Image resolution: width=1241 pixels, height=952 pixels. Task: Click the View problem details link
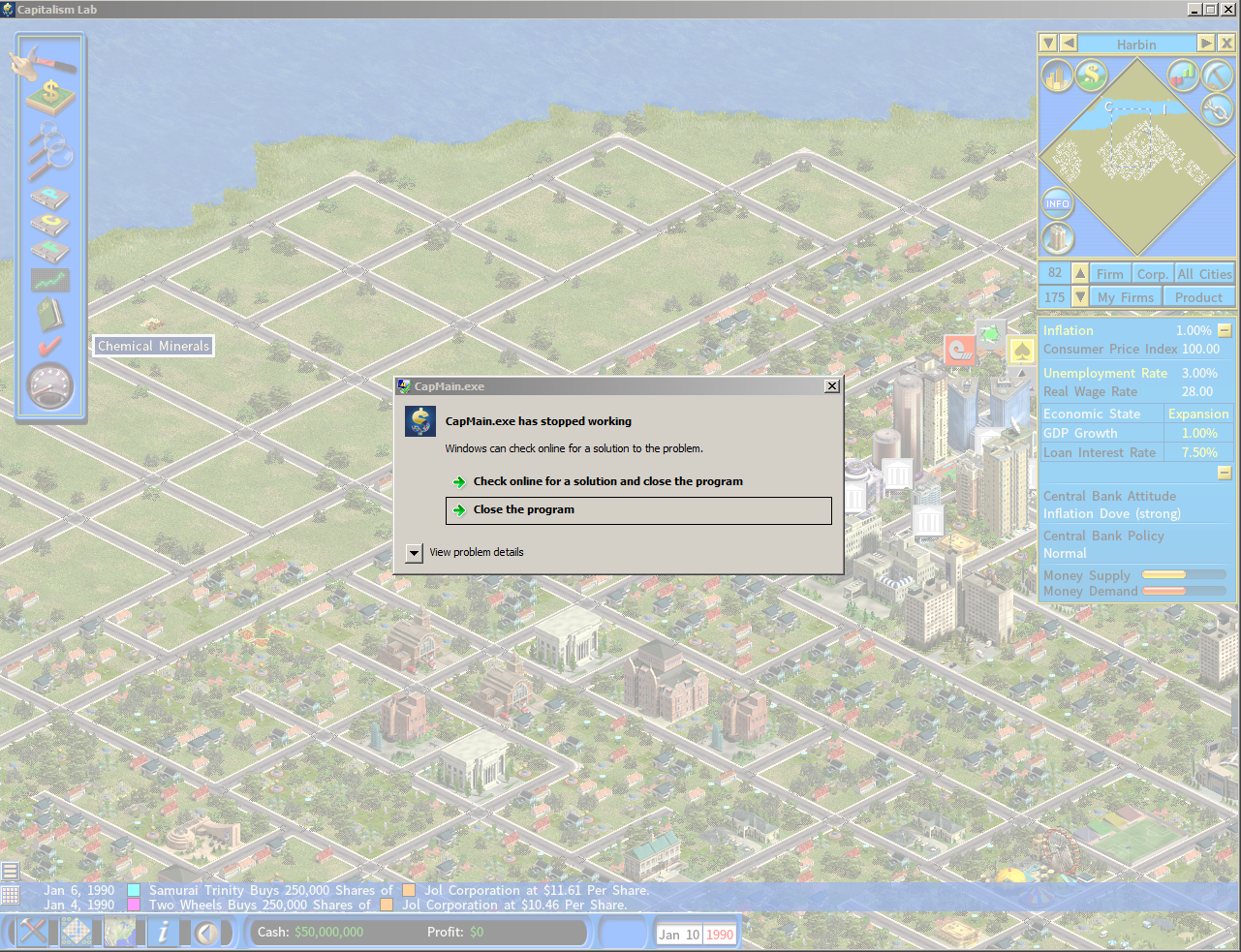click(x=477, y=552)
